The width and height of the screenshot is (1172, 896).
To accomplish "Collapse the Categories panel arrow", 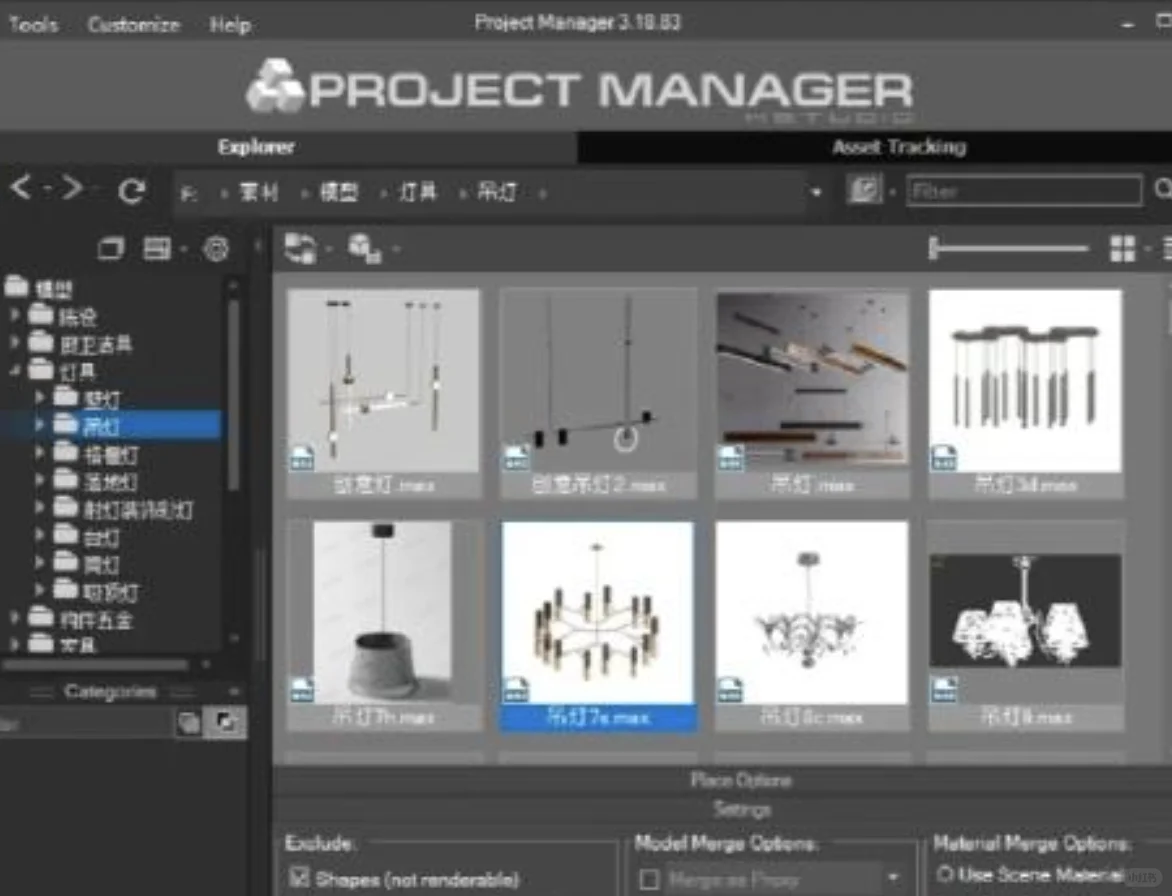I will 233,692.
